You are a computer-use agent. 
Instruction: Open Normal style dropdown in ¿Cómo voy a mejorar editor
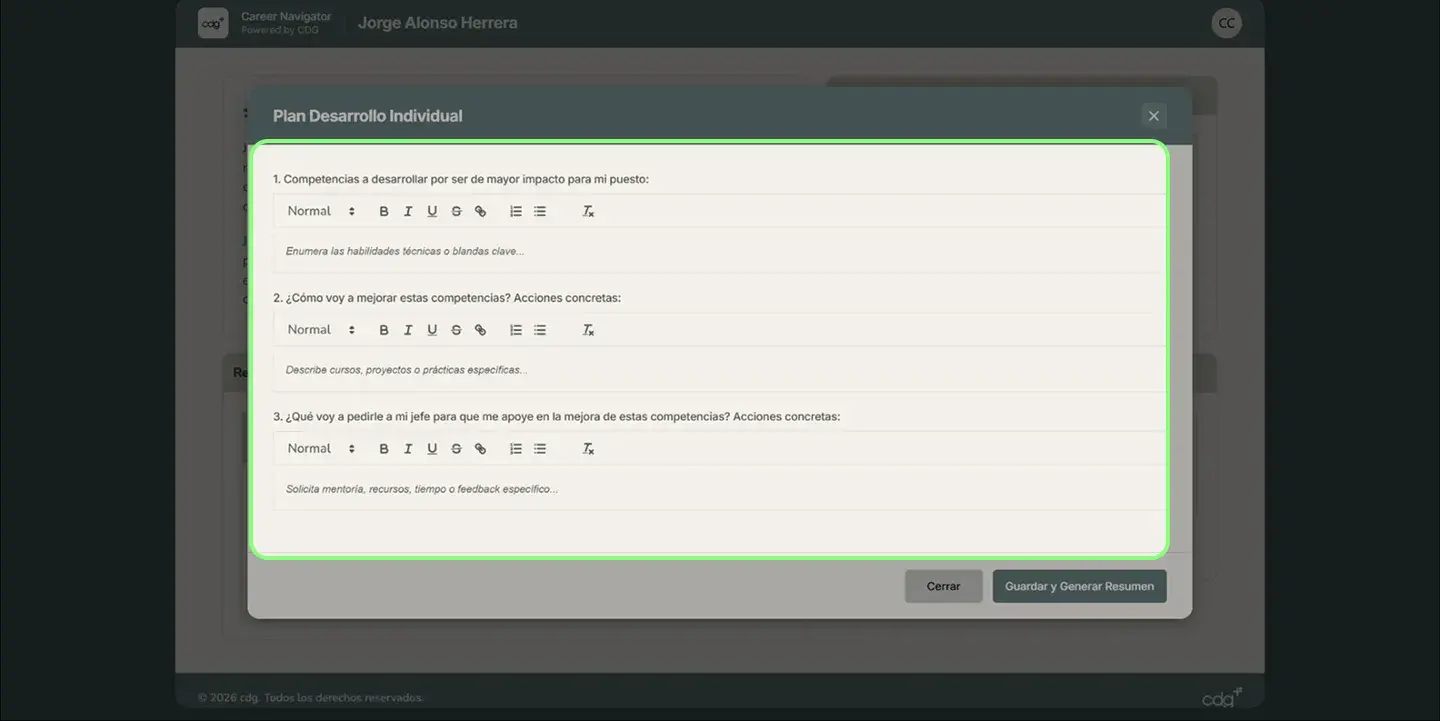(321, 330)
